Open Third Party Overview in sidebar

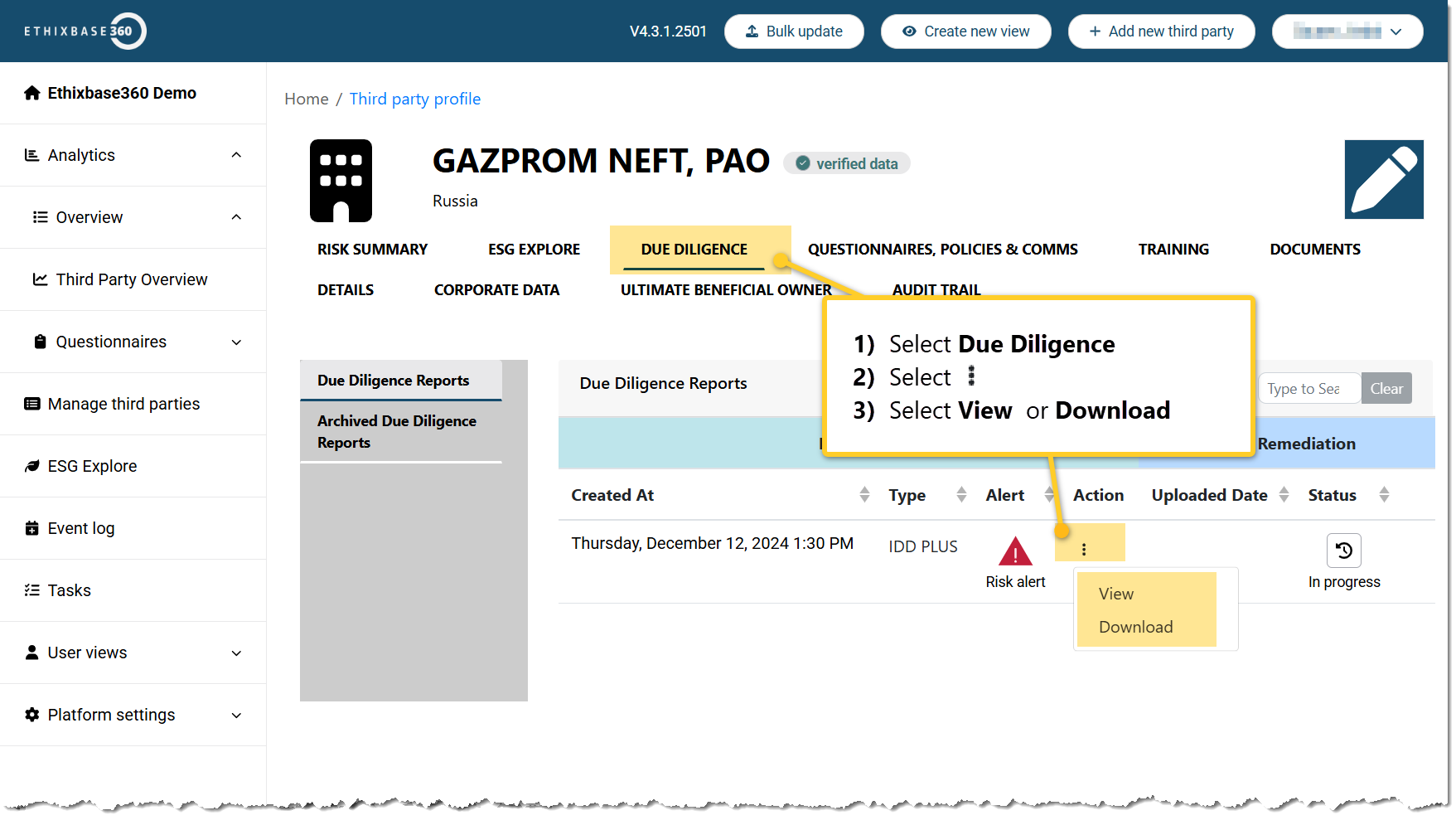point(133,279)
